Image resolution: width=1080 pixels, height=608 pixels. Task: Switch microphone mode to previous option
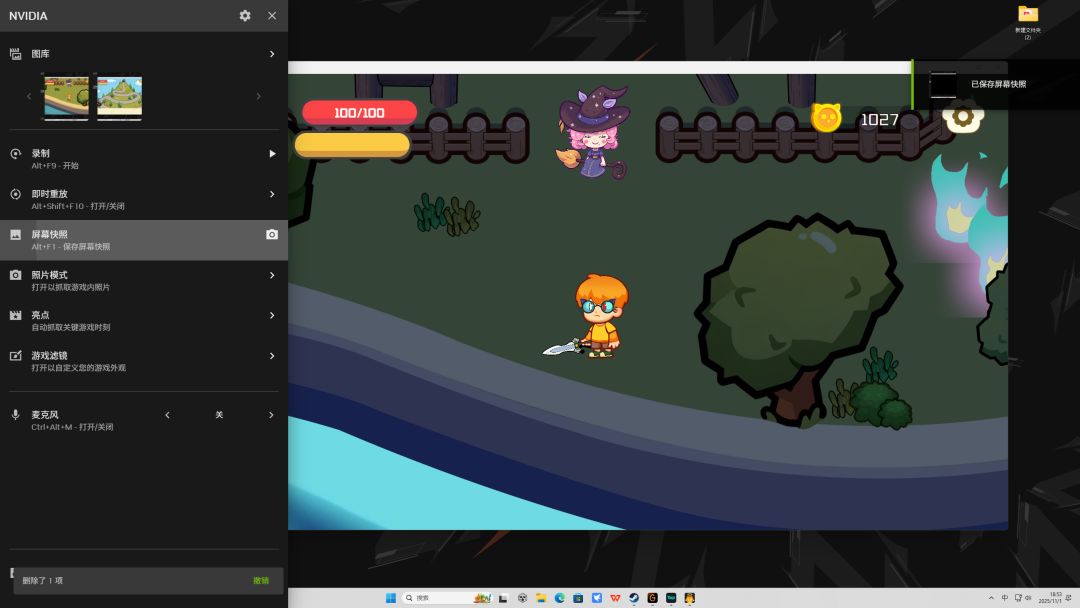[x=167, y=415]
